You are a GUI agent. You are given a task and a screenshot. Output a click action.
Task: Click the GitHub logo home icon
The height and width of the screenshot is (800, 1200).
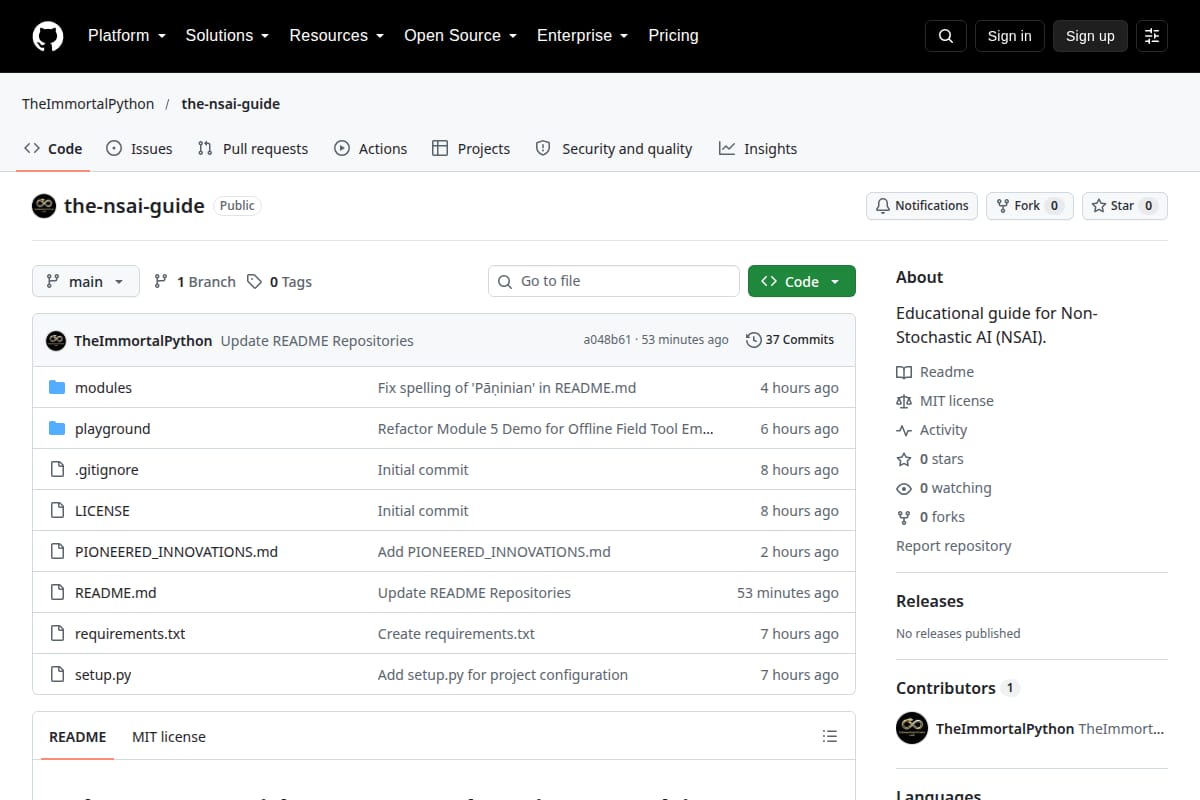[x=48, y=36]
